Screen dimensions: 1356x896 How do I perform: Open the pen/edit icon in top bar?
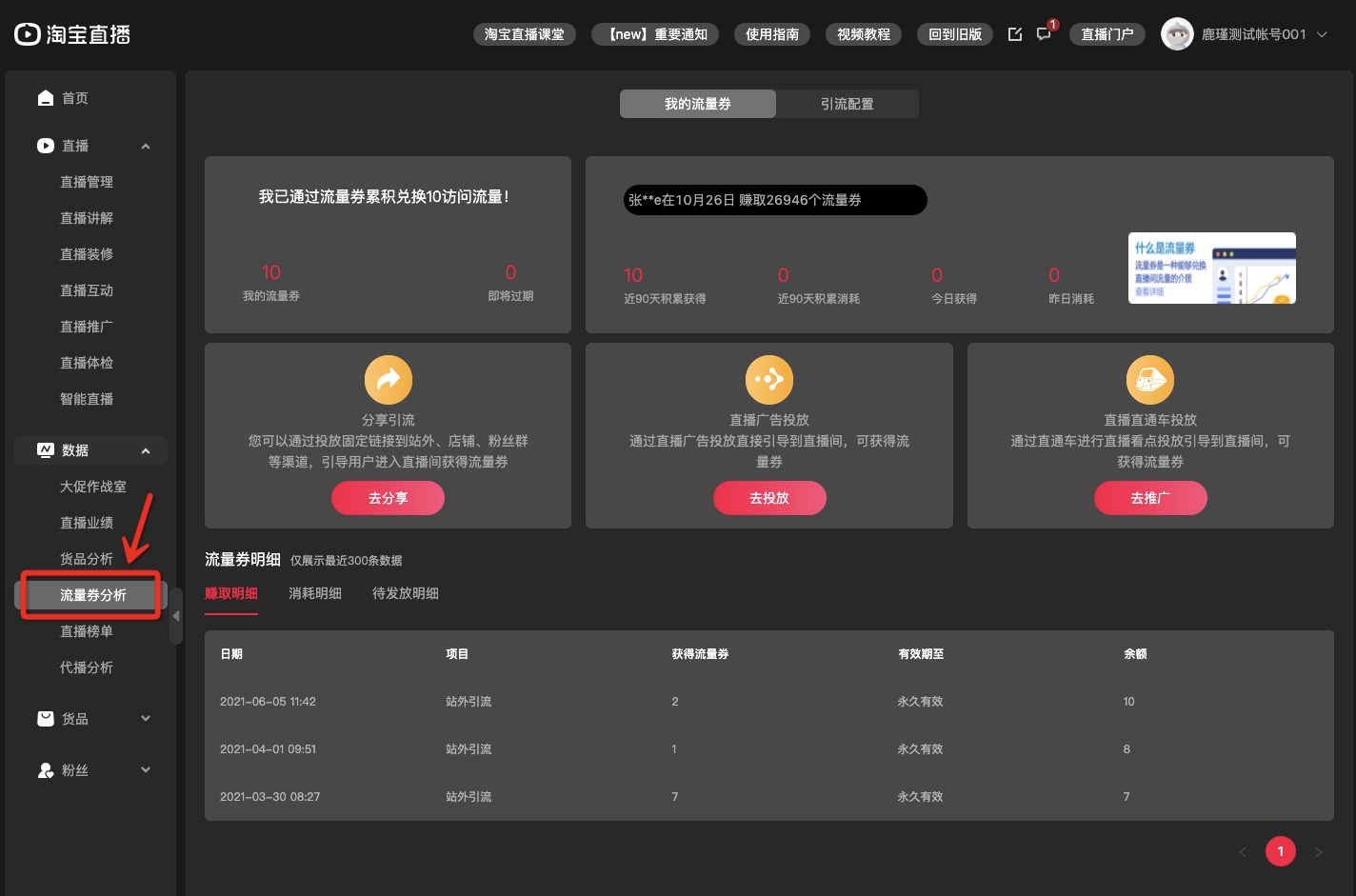(x=1015, y=33)
